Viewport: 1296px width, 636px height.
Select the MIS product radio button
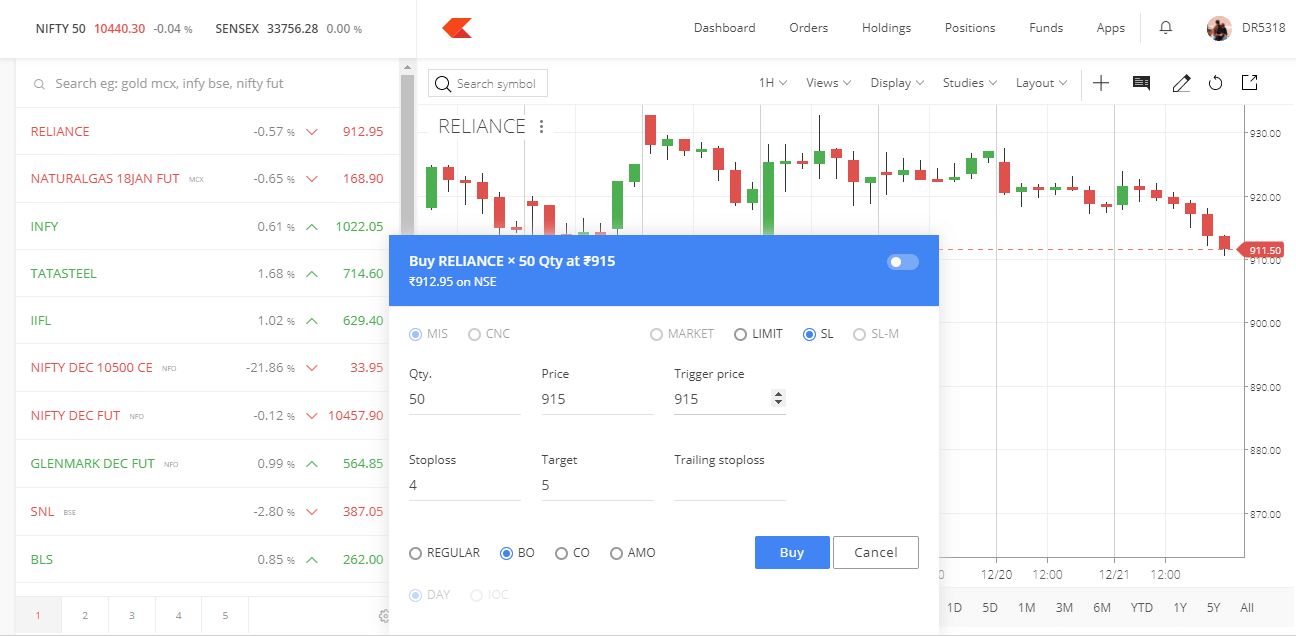point(416,334)
